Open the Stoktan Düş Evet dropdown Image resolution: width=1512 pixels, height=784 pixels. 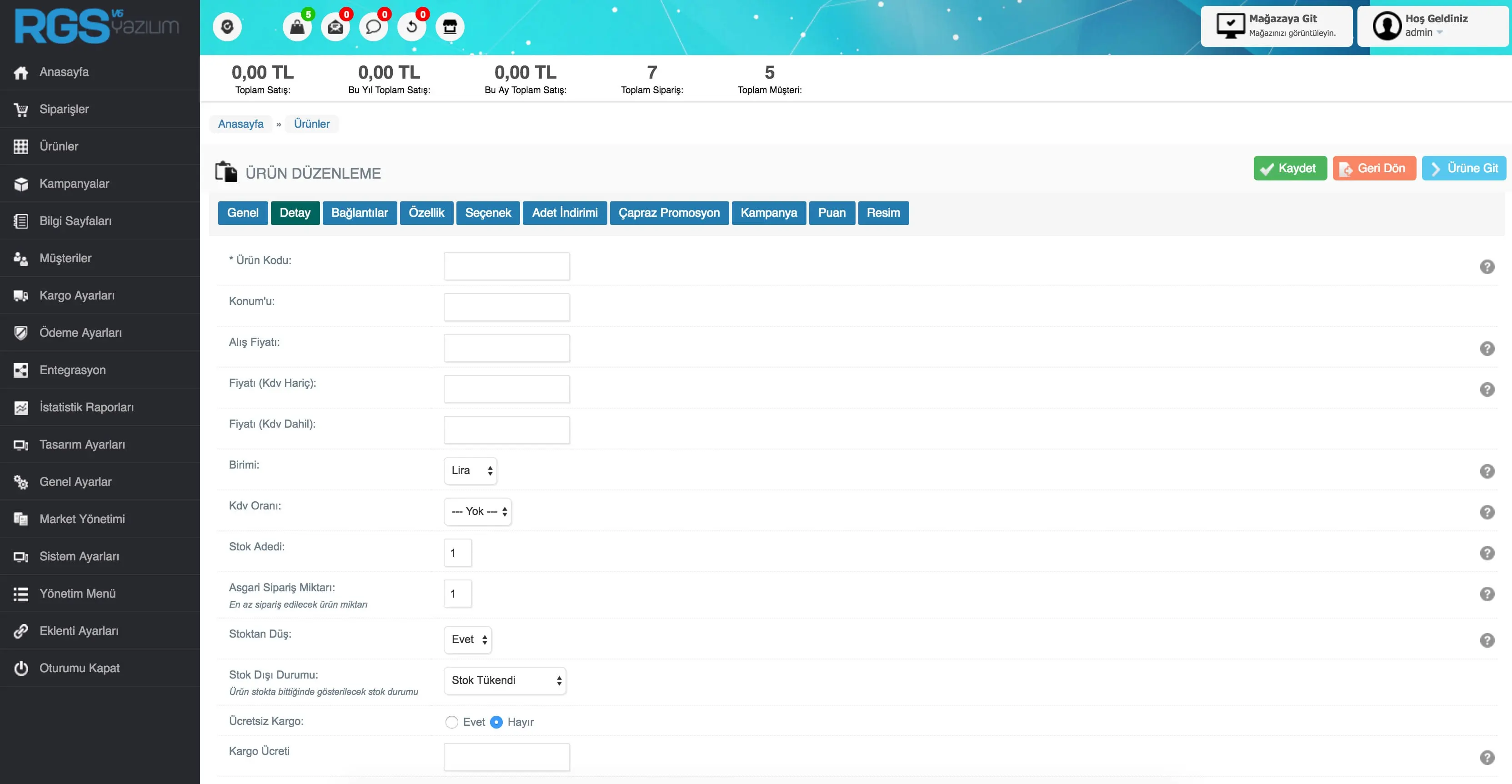(x=468, y=639)
